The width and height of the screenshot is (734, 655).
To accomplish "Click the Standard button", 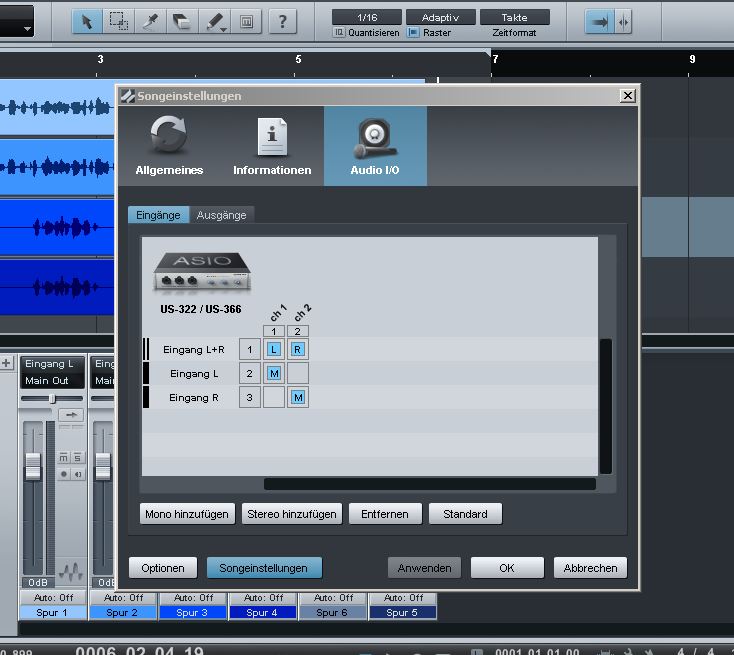I will [465, 514].
